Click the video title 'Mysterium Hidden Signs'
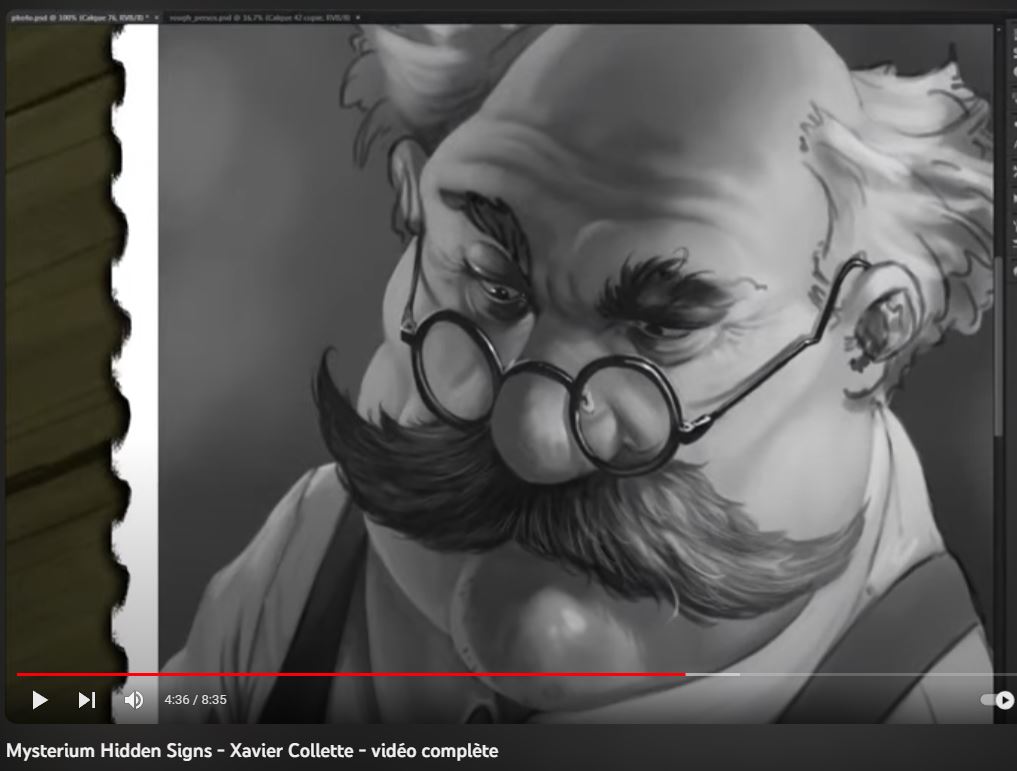 (252, 751)
